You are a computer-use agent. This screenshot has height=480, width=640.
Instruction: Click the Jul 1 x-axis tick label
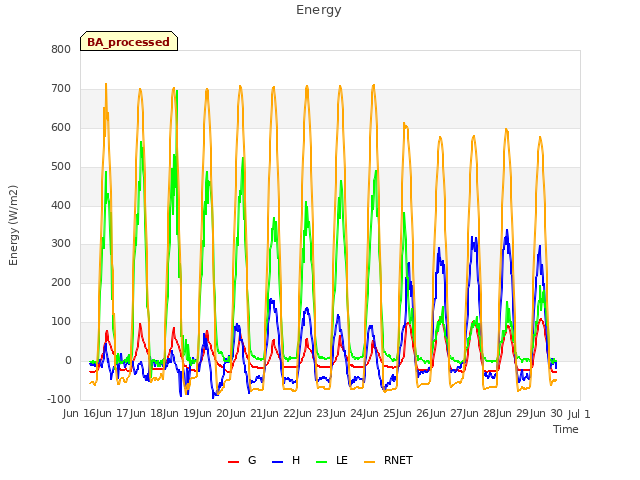point(579,414)
